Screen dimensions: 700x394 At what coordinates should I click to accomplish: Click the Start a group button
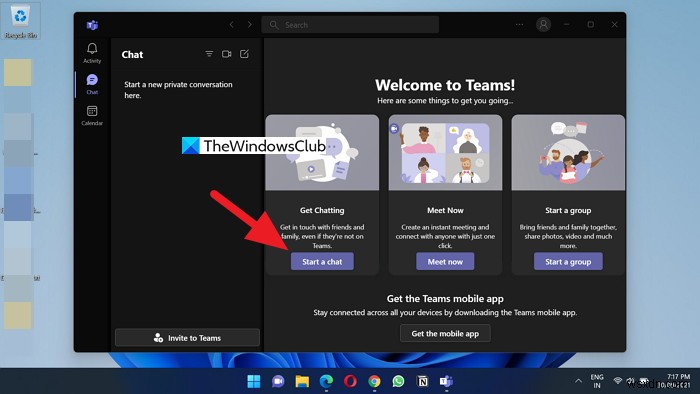click(x=568, y=261)
